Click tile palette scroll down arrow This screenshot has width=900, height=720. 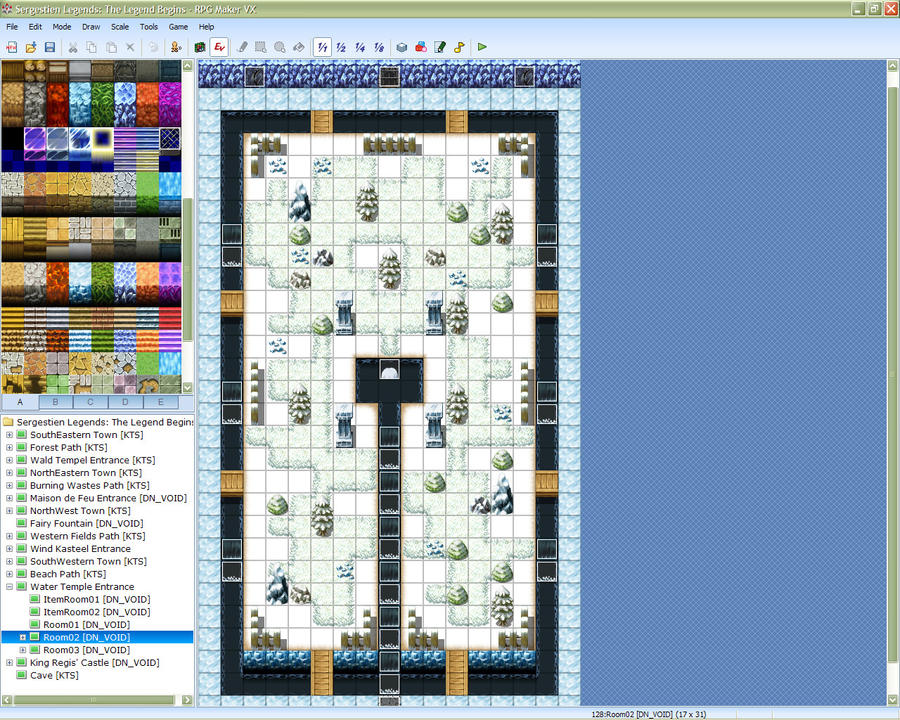pyautogui.click(x=187, y=388)
